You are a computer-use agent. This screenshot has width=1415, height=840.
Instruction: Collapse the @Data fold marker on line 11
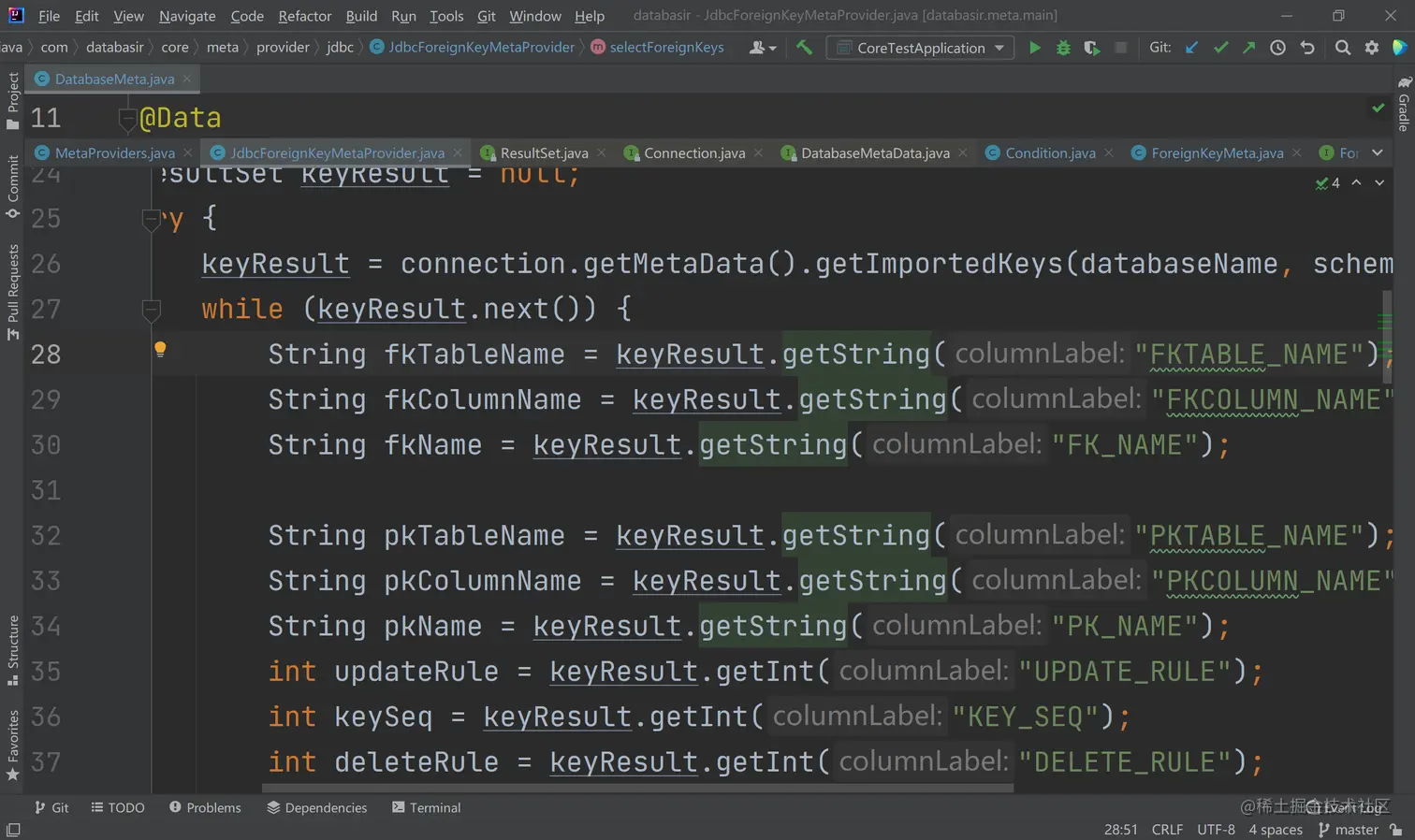point(128,119)
